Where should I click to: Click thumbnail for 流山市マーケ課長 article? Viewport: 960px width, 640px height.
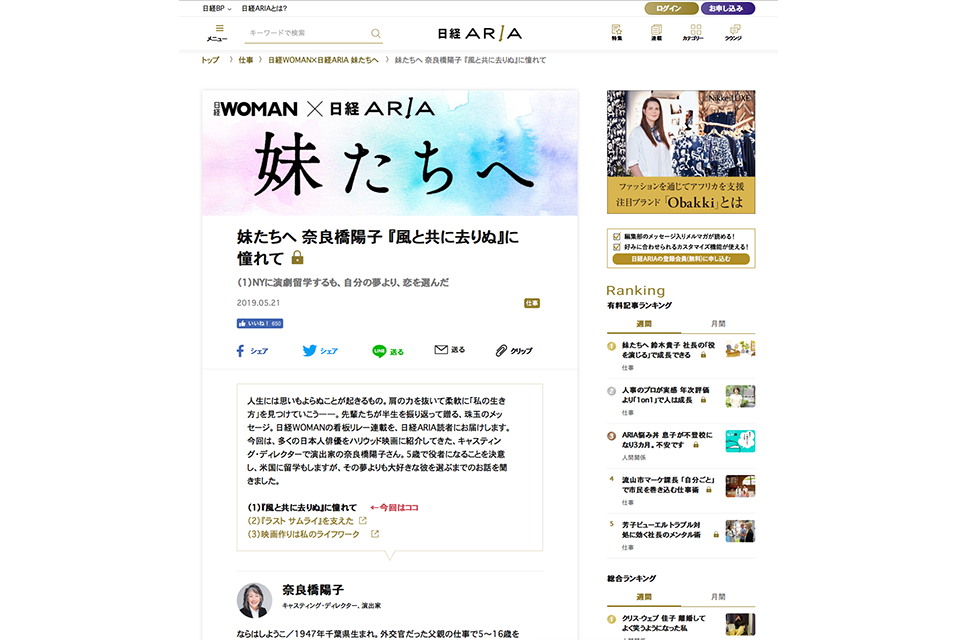point(740,486)
